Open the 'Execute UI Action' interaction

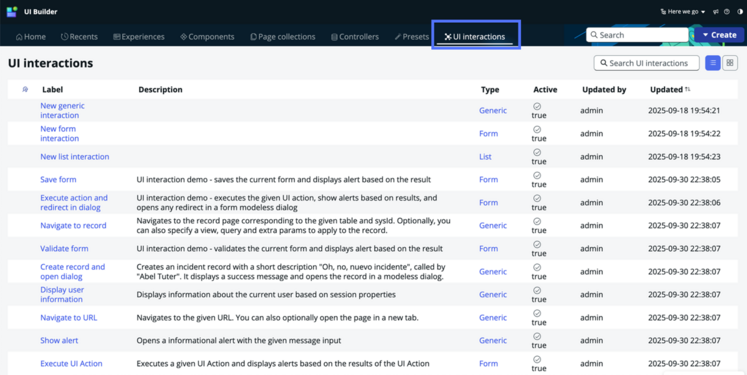point(71,364)
